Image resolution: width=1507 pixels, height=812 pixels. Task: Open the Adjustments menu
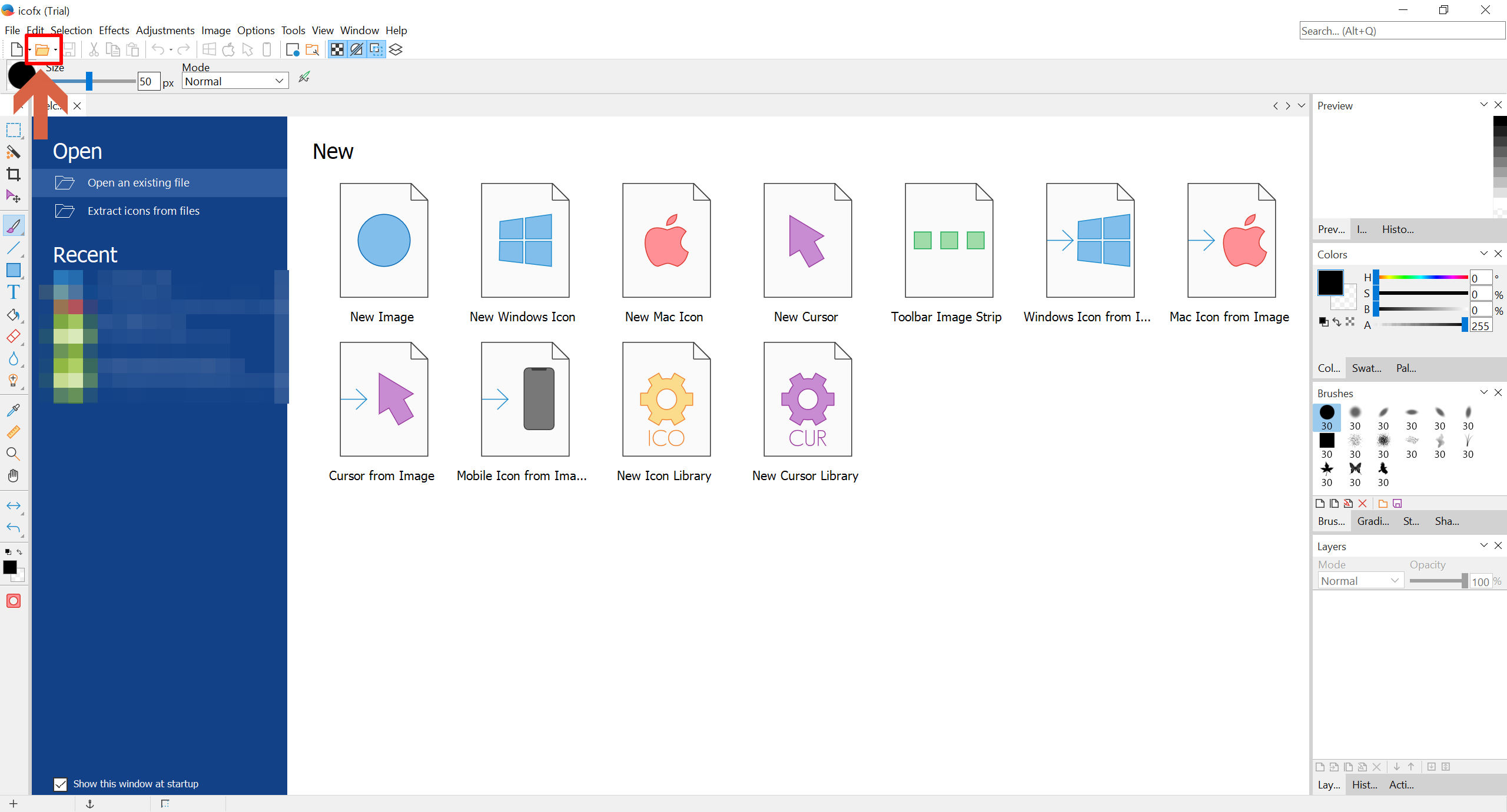165,30
